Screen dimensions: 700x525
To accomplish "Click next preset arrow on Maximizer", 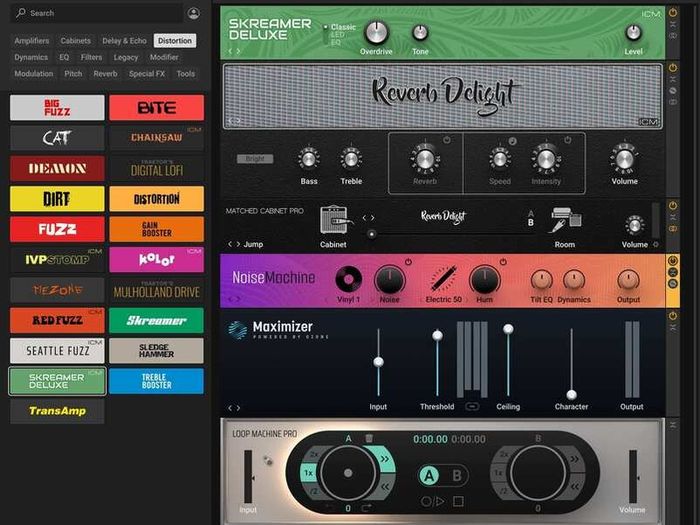I will [238, 408].
